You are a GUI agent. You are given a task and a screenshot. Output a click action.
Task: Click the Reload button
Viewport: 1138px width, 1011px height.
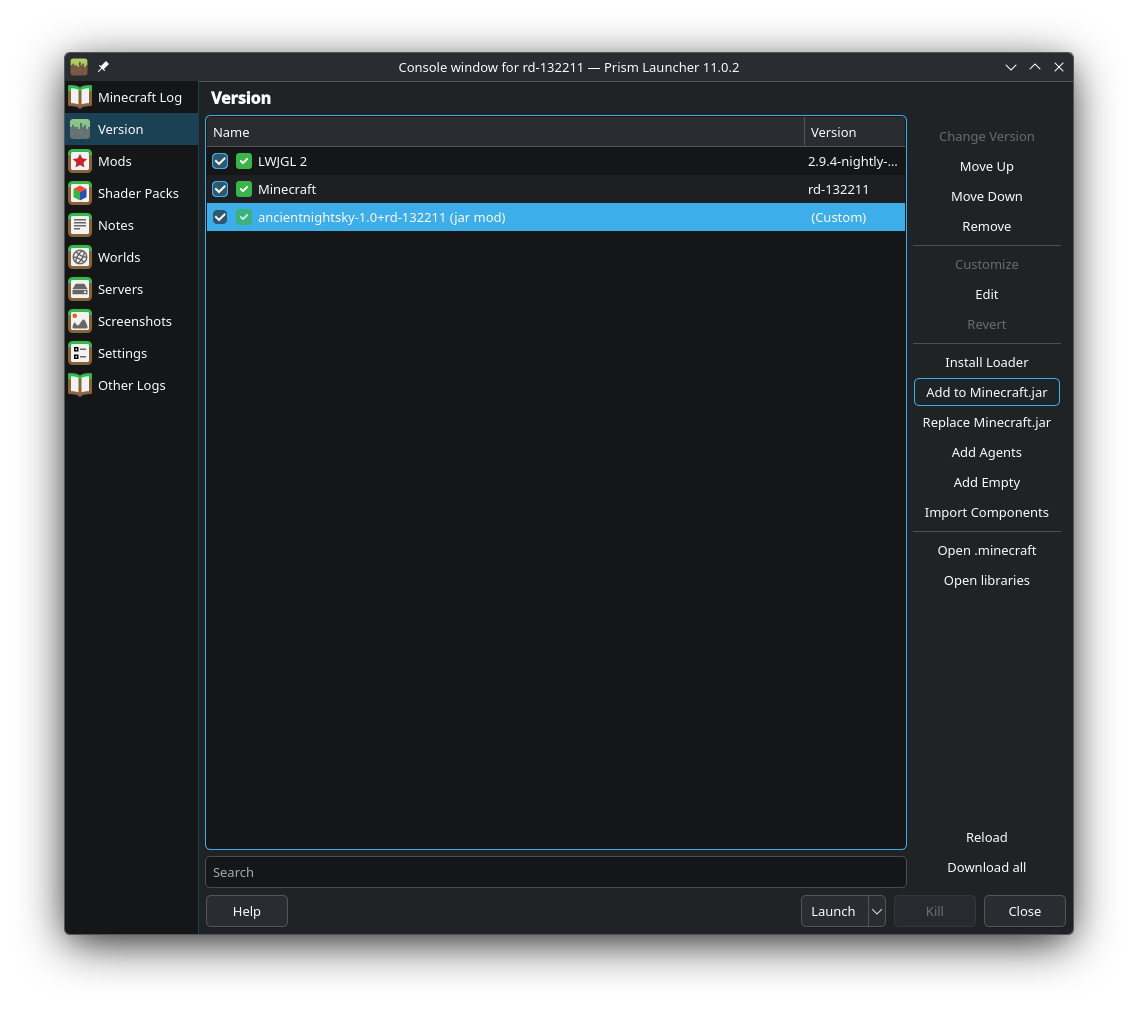pos(986,838)
